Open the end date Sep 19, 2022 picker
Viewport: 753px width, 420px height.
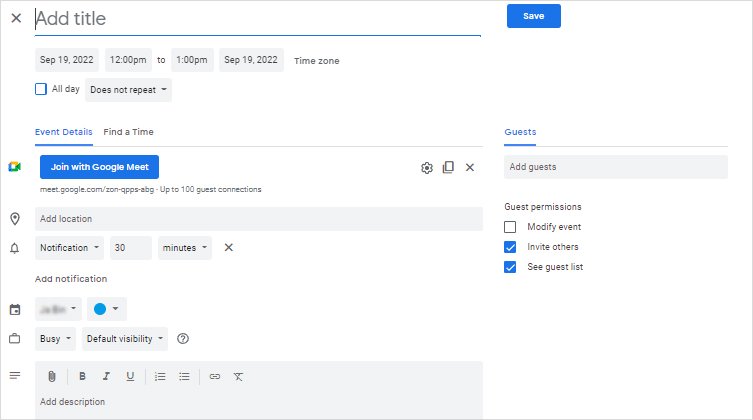tap(251, 60)
